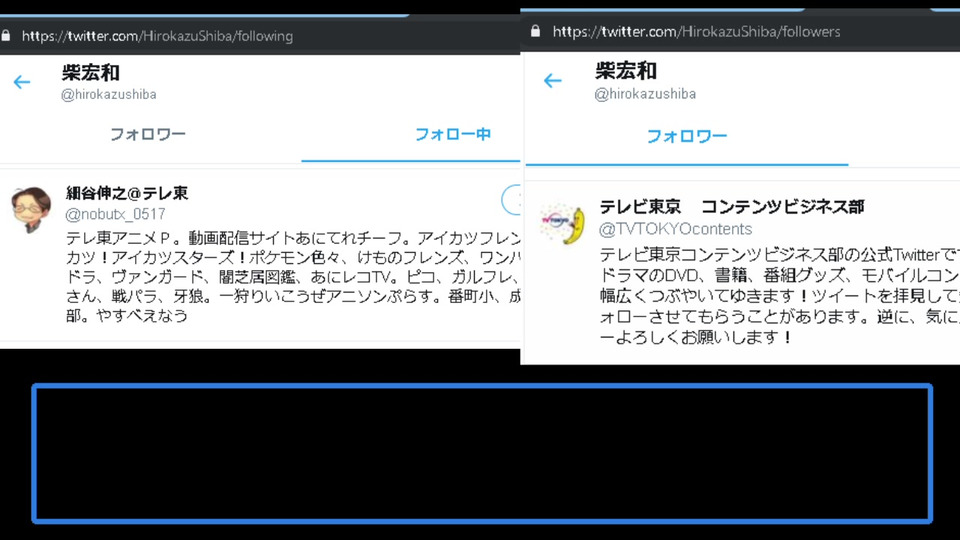Select フォロワー tab in the followers window

coord(687,136)
